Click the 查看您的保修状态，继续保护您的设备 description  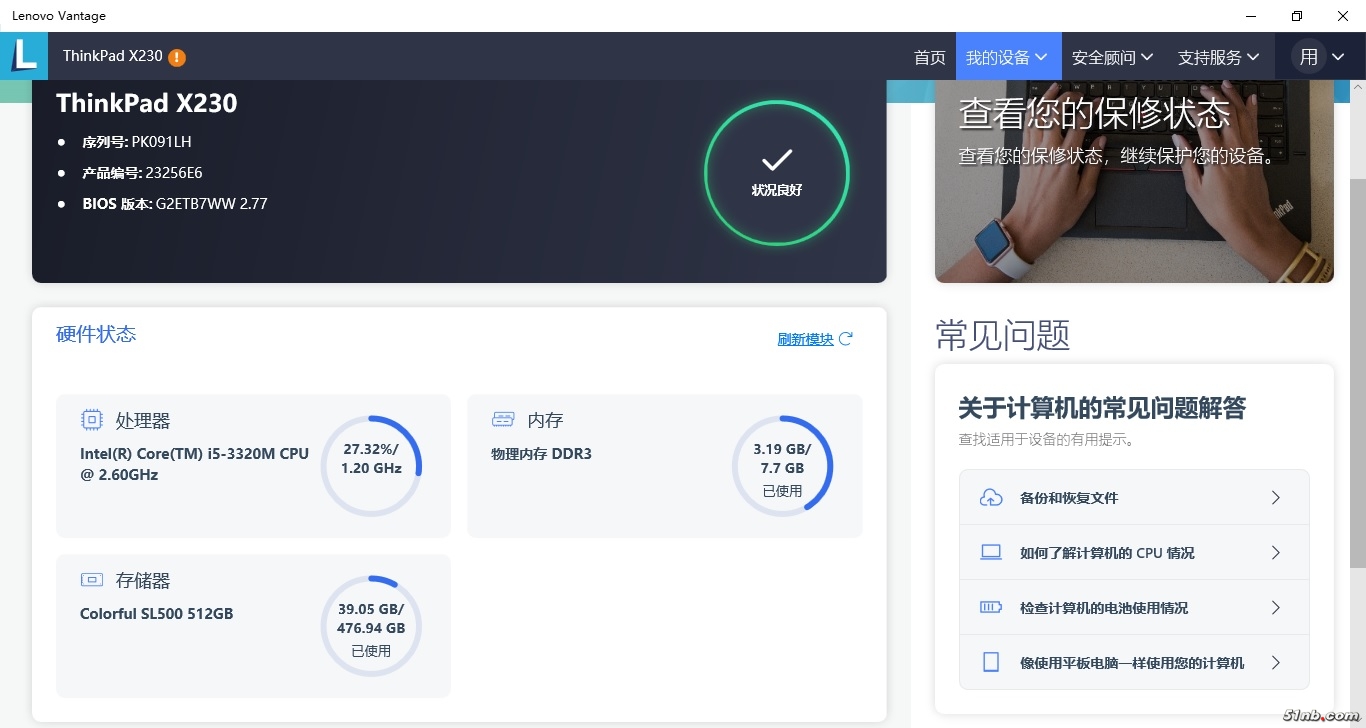pyautogui.click(x=1117, y=156)
